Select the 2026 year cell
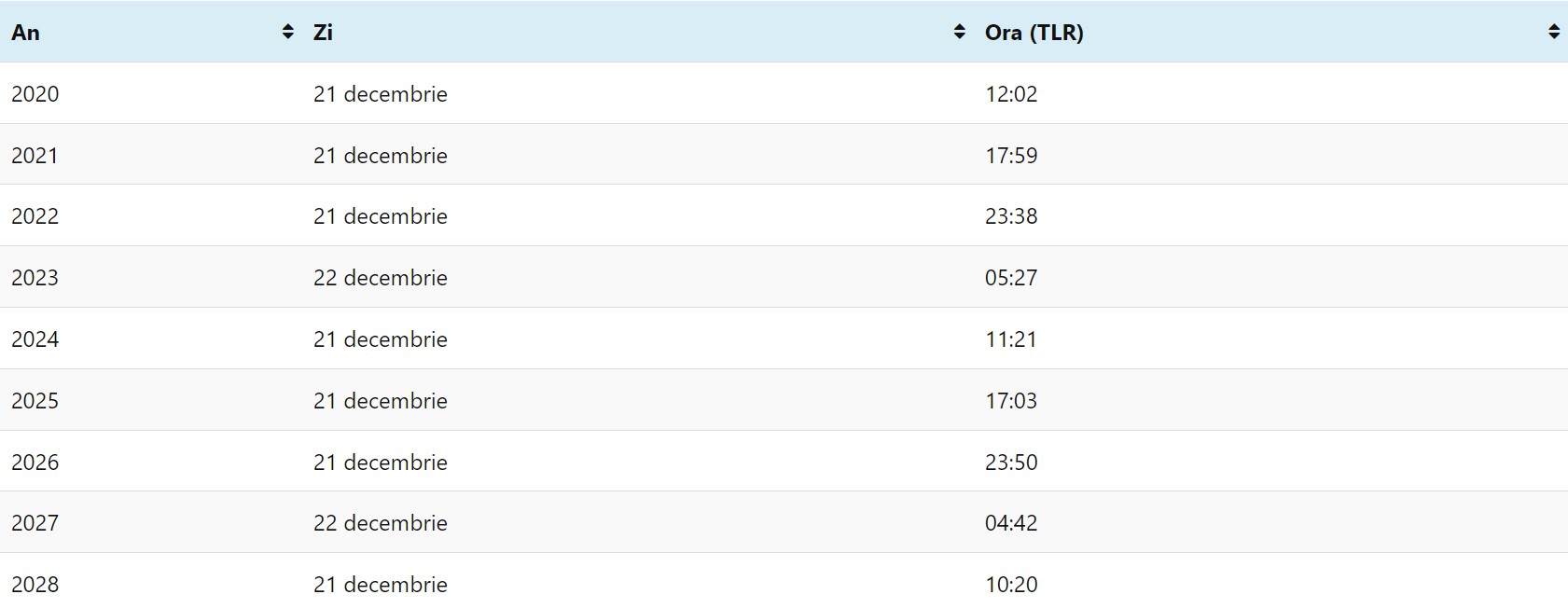This screenshot has width=1568, height=608. (x=35, y=463)
